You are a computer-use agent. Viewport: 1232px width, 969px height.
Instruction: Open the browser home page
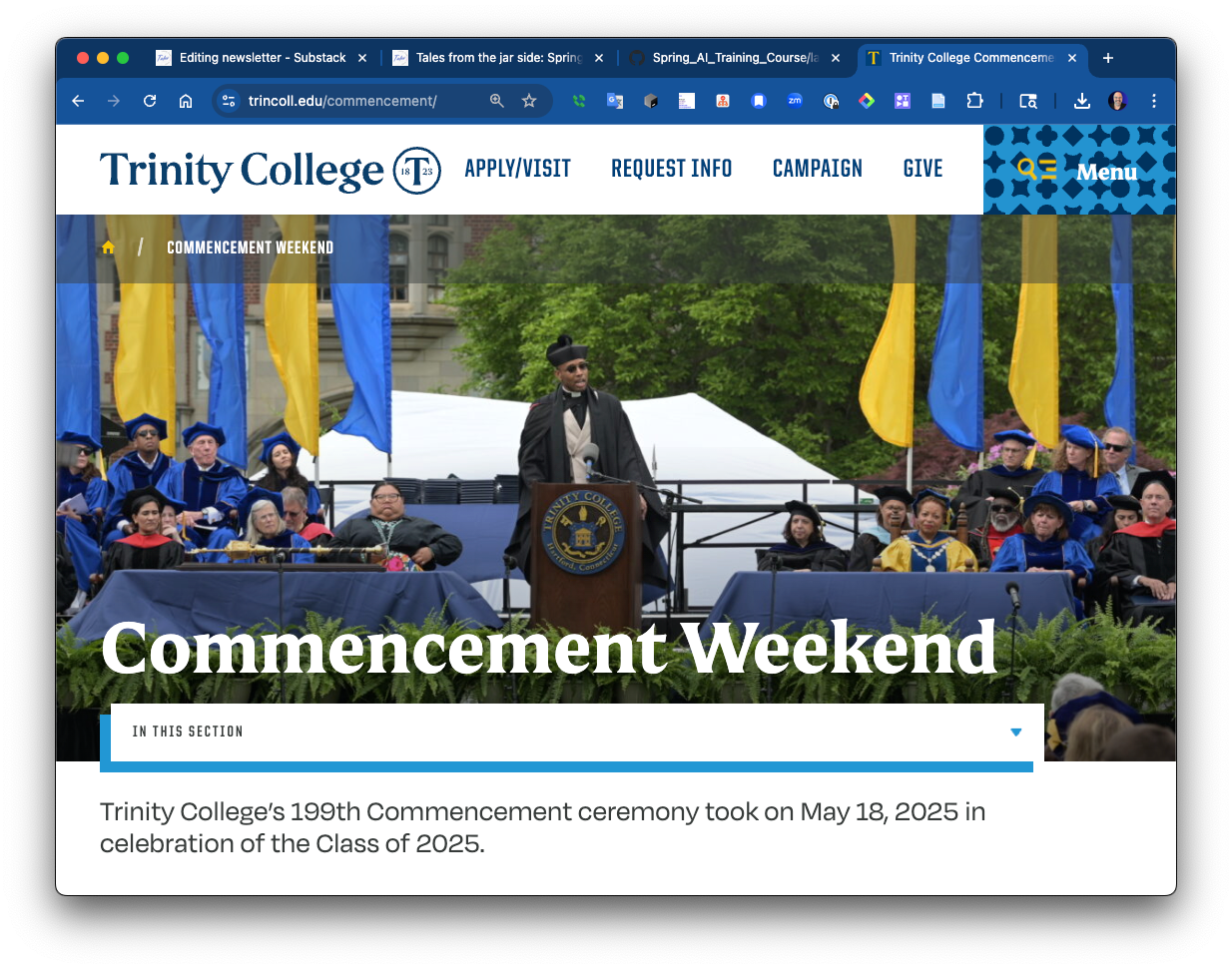click(186, 101)
